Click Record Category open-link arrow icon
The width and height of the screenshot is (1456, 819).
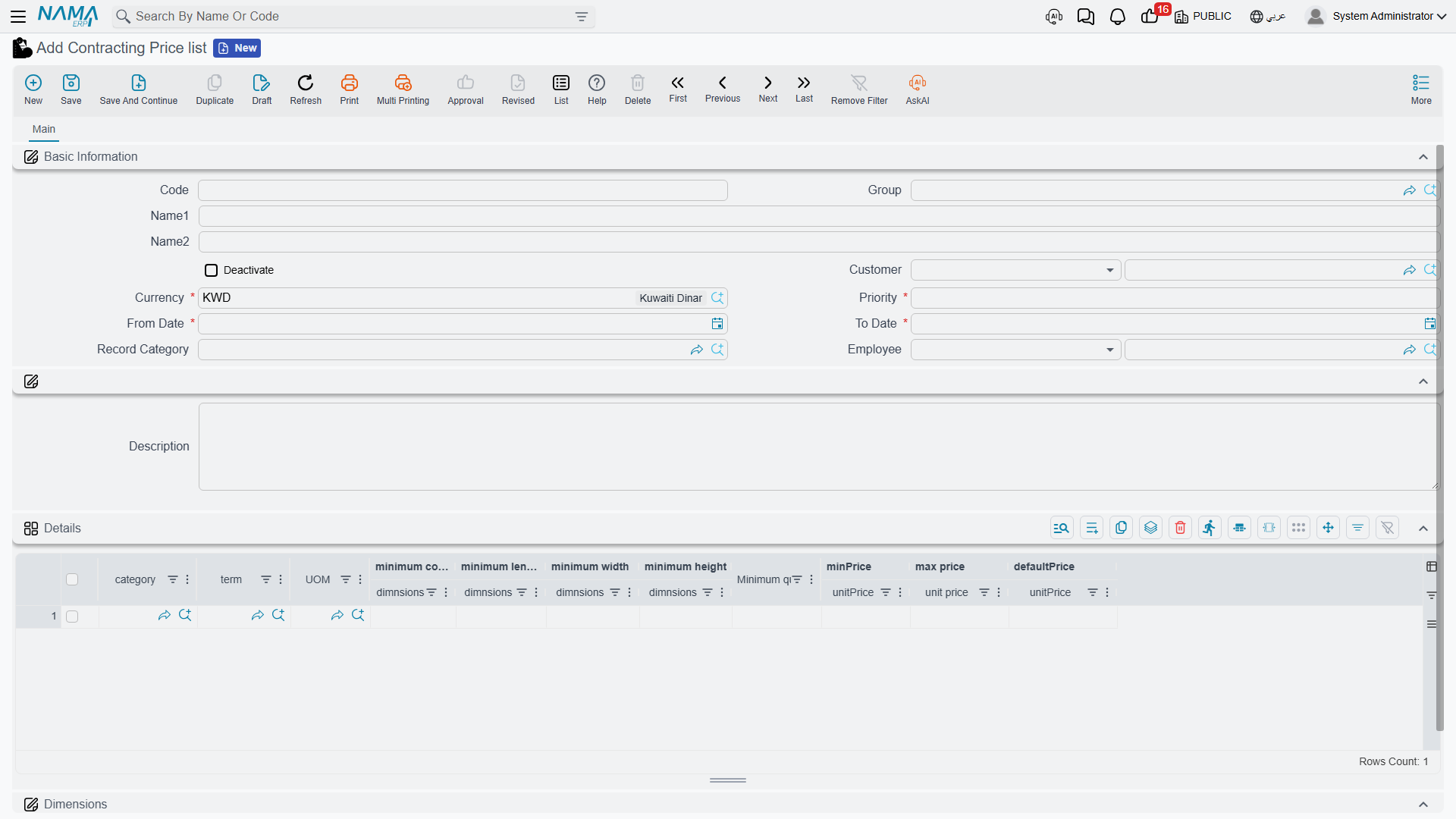point(697,350)
